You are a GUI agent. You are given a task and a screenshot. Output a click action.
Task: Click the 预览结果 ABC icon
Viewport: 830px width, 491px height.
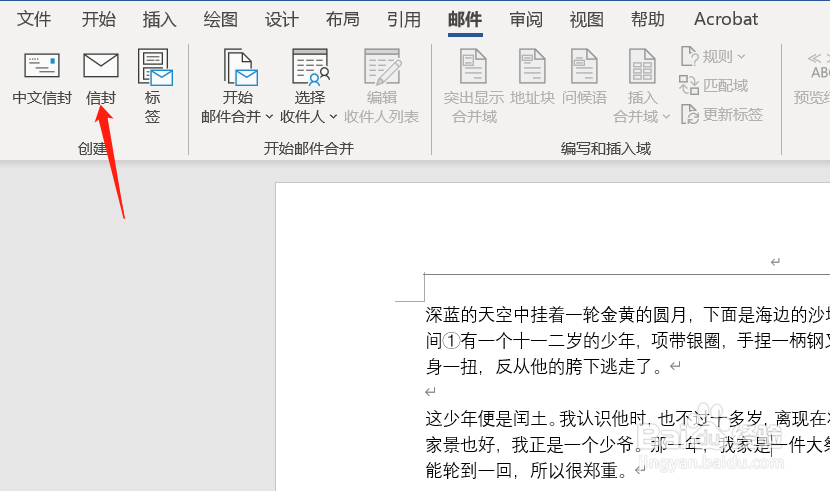pyautogui.click(x=818, y=66)
